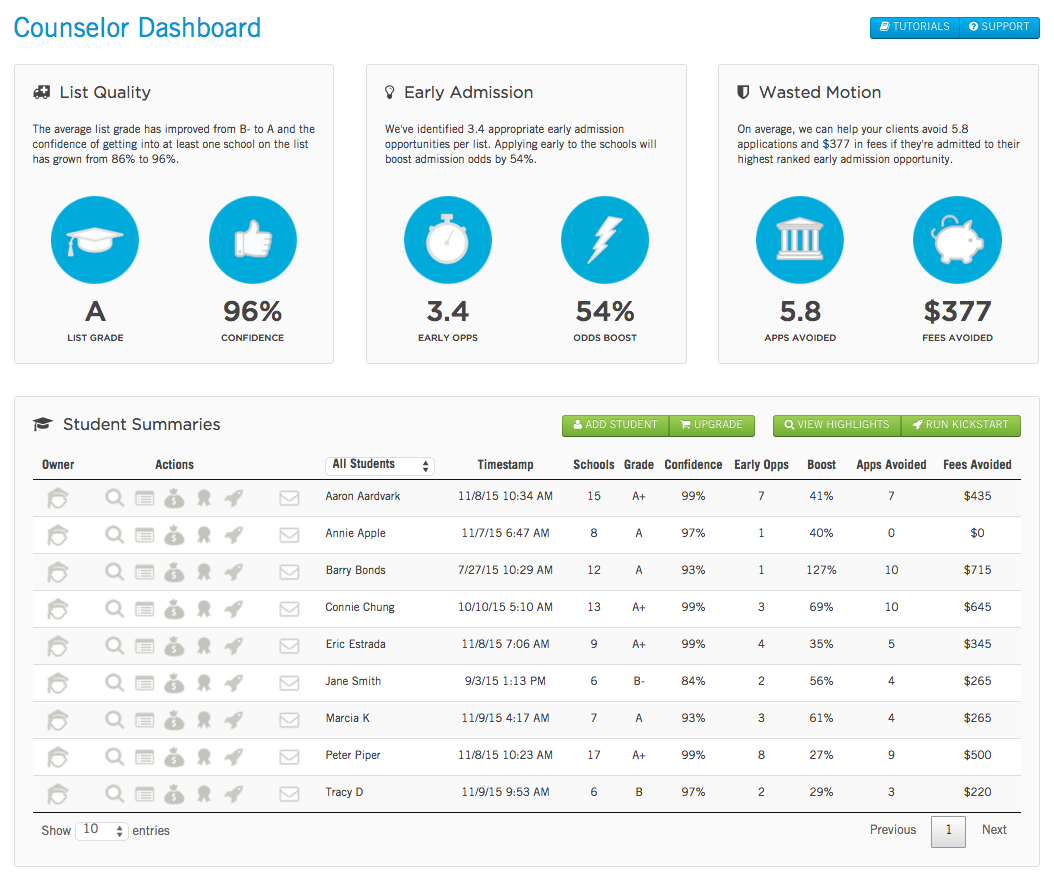Click the name Aaron Aardvark

[x=363, y=496]
